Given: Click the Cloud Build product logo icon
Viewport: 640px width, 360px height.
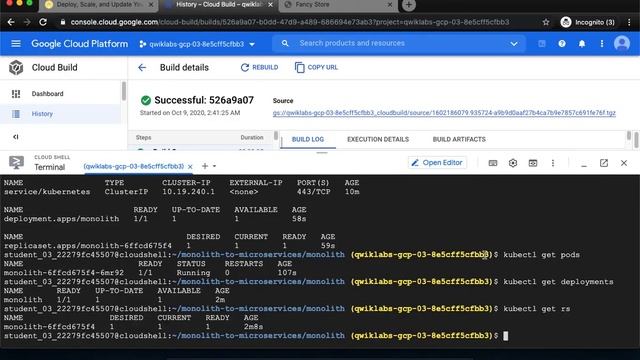Looking at the screenshot, I should [x=16, y=67].
